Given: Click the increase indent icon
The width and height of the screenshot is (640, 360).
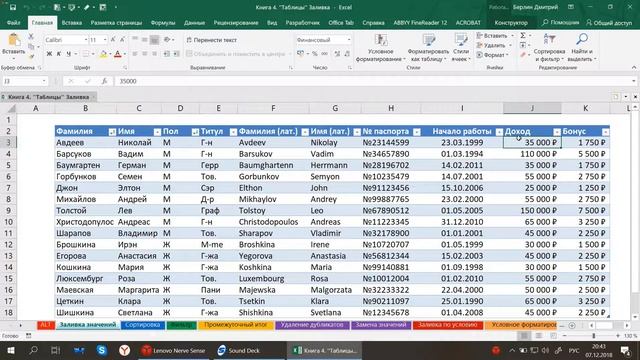Looking at the screenshot, I should point(176,54).
